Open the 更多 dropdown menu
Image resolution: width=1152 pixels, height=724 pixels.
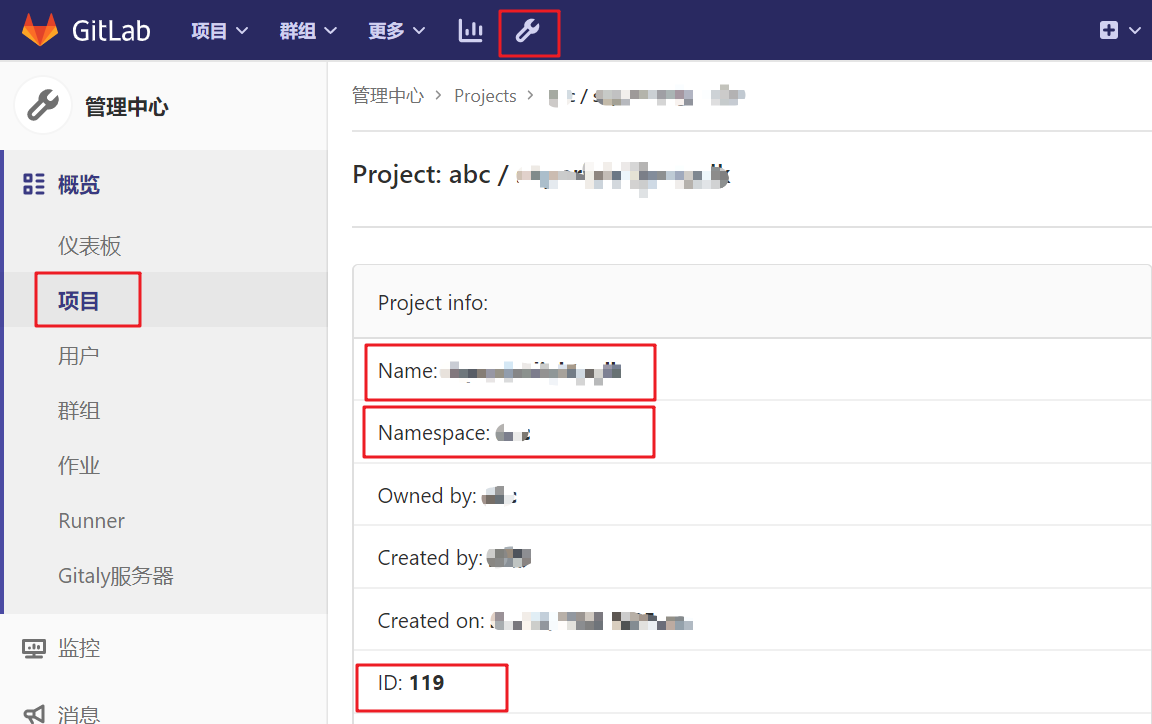pyautogui.click(x=395, y=31)
